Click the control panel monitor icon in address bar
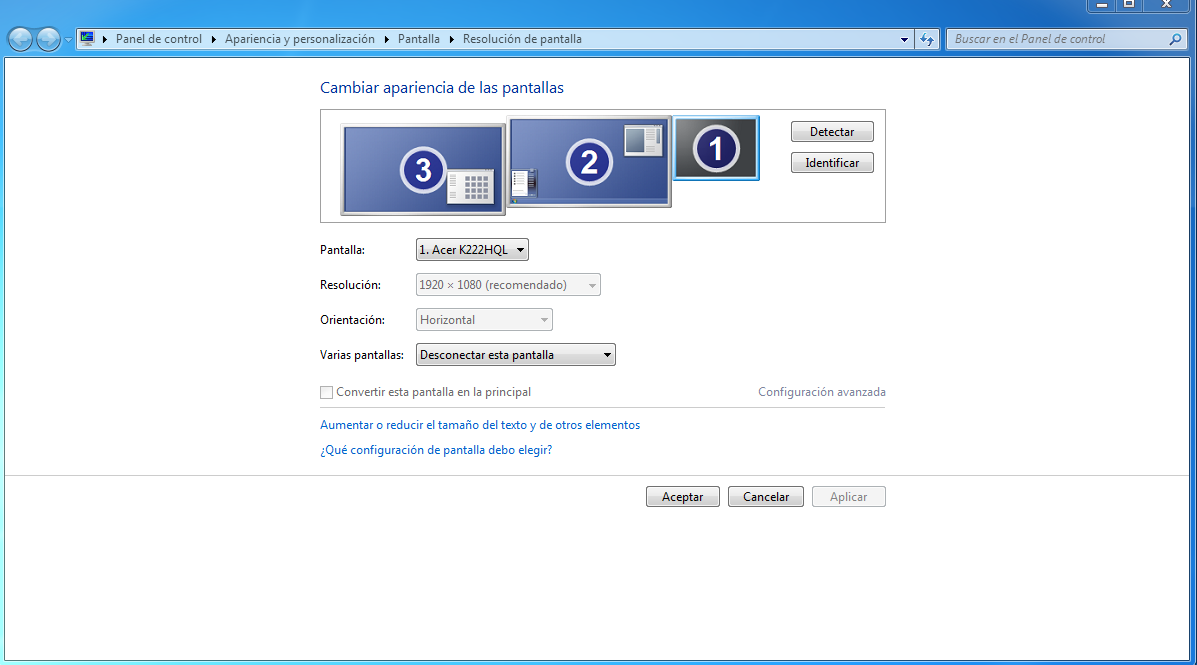1197x665 pixels. [x=87, y=38]
